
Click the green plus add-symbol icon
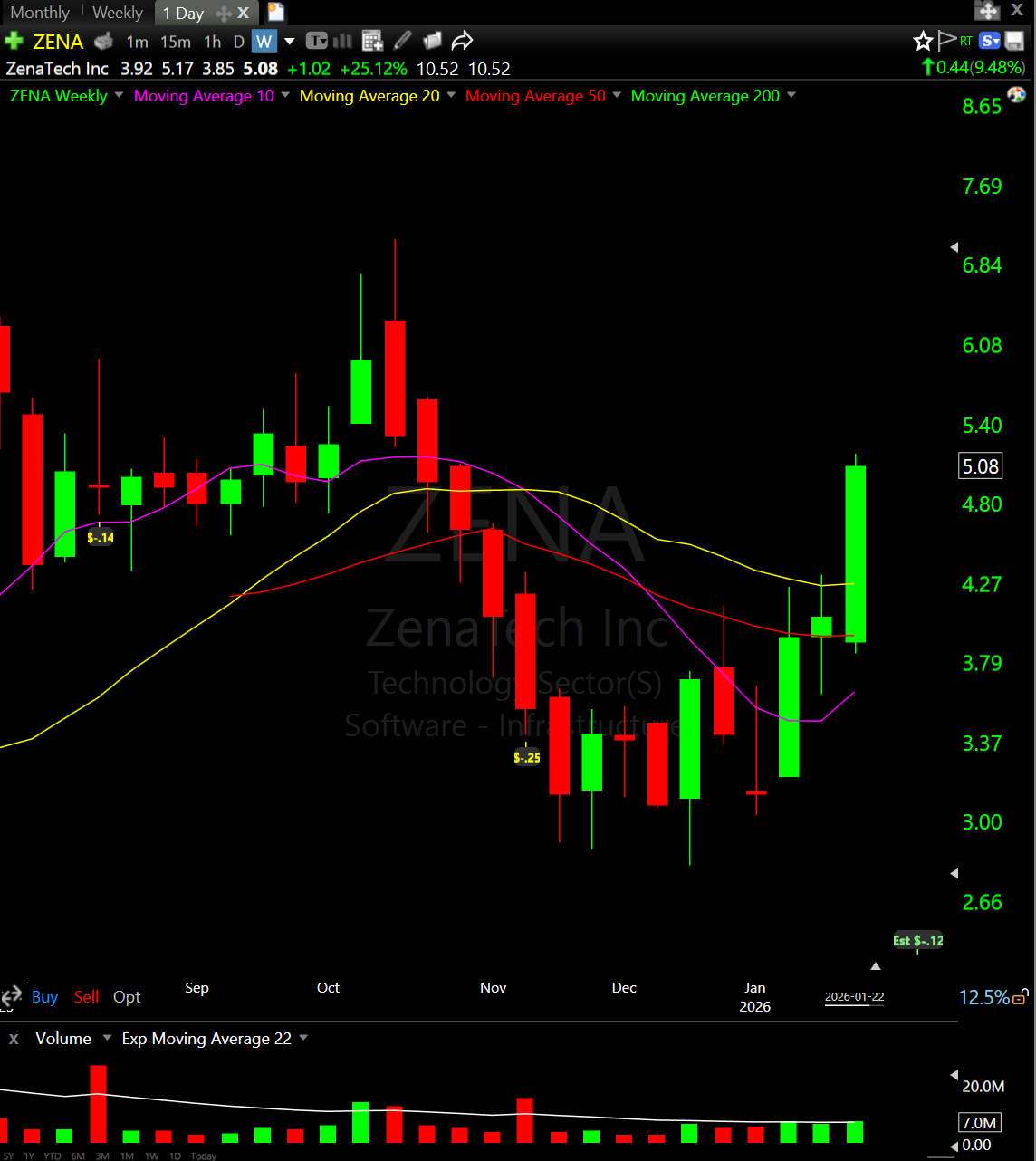click(x=14, y=41)
